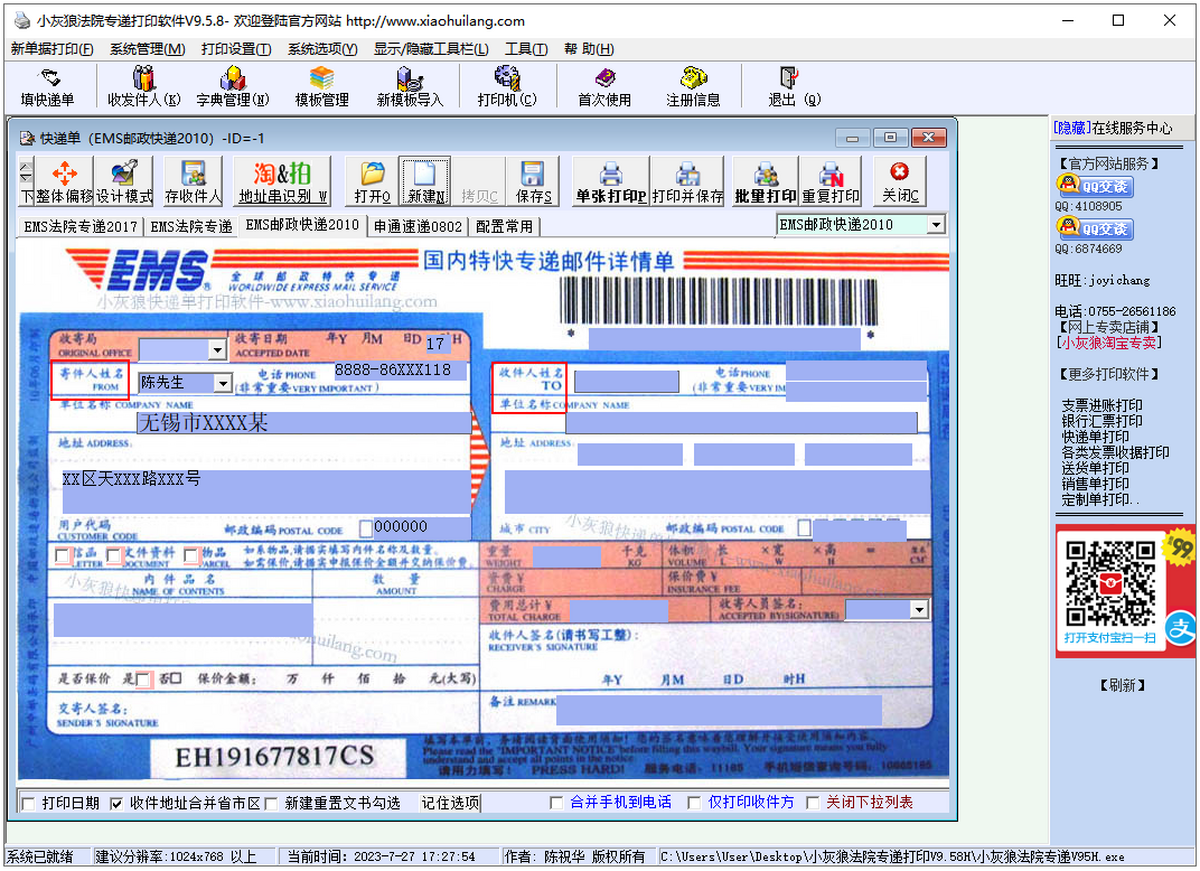Screen dimensions: 1200x871
Task: Switch to the 配置常用 tab
Action: pos(504,227)
